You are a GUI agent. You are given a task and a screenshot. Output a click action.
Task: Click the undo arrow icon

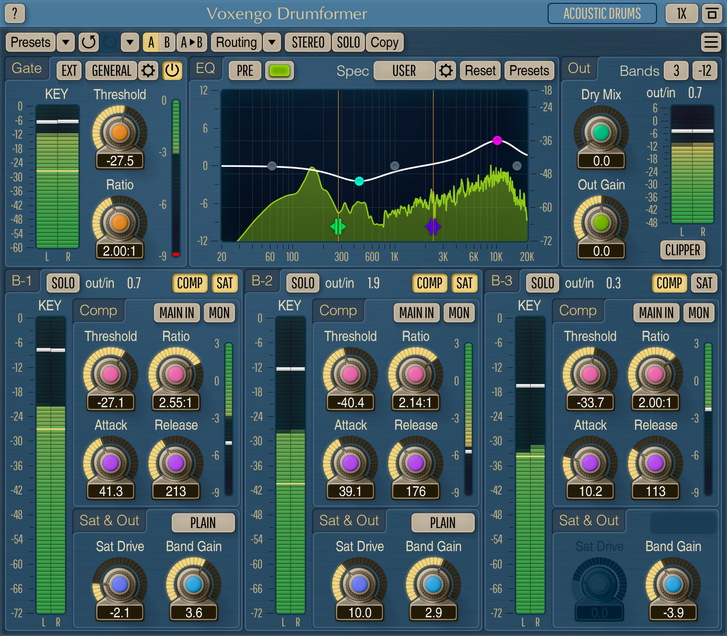(88, 43)
